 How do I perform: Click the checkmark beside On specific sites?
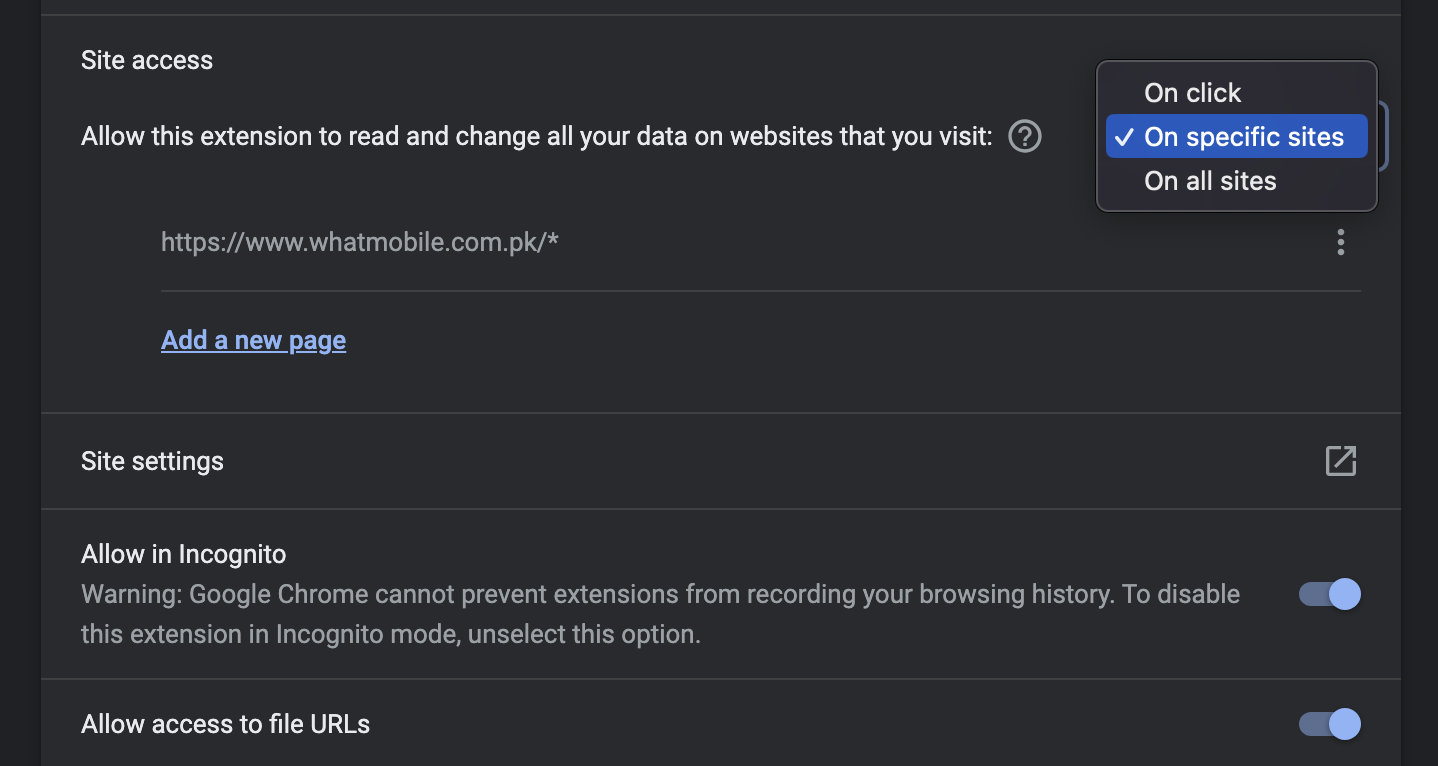pyautogui.click(x=1124, y=137)
